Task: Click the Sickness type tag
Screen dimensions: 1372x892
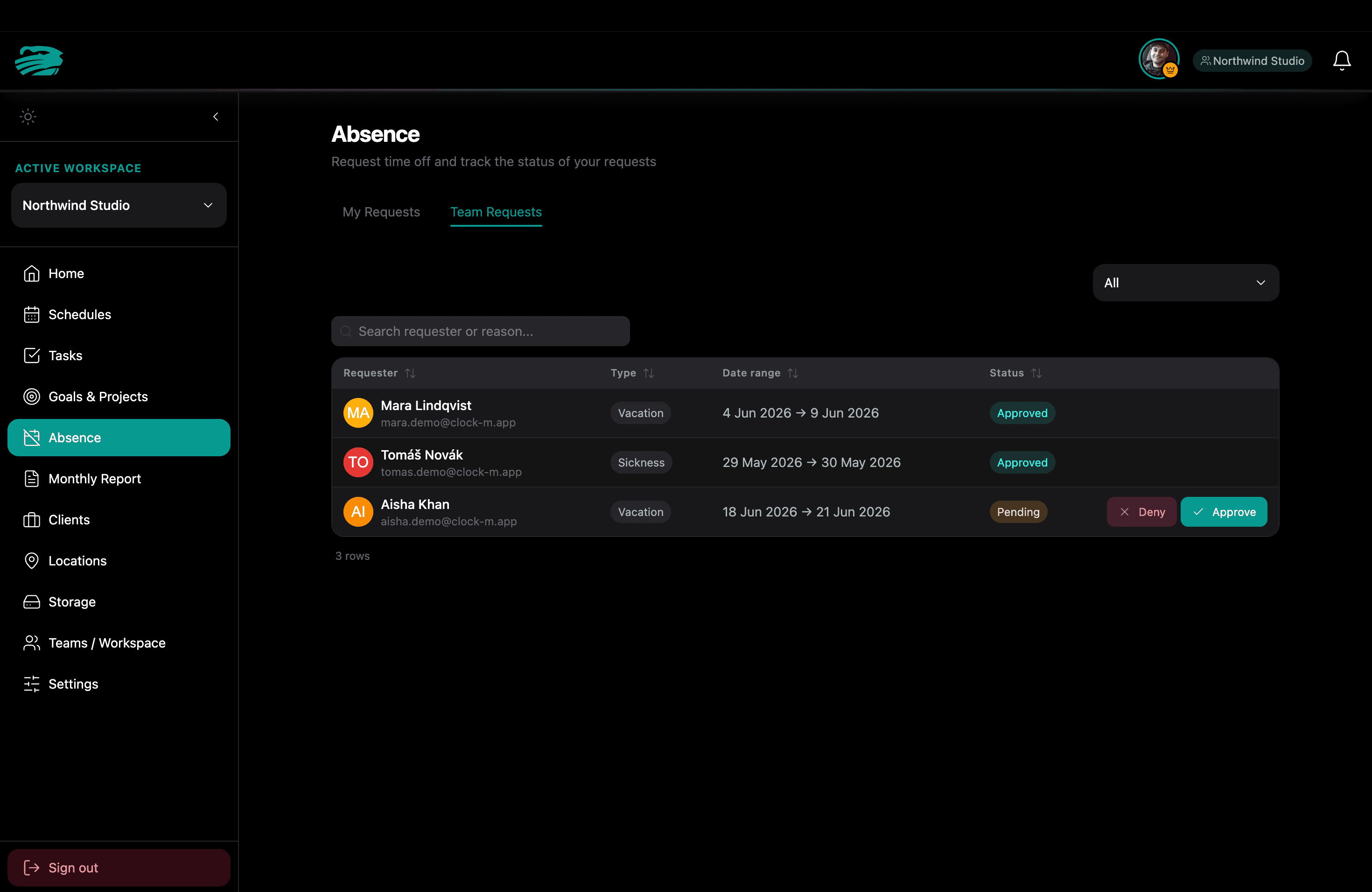Action: tap(641, 462)
